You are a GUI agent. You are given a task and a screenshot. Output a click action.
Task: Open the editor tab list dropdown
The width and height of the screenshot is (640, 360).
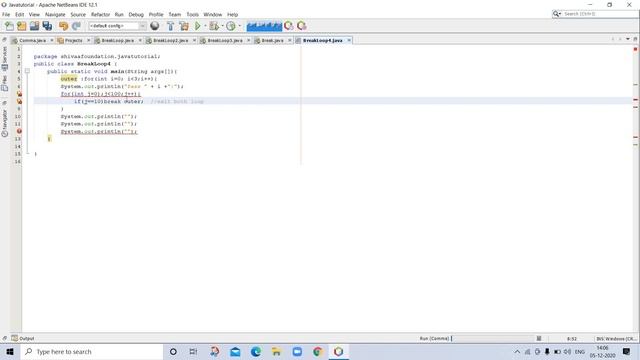(628, 39)
